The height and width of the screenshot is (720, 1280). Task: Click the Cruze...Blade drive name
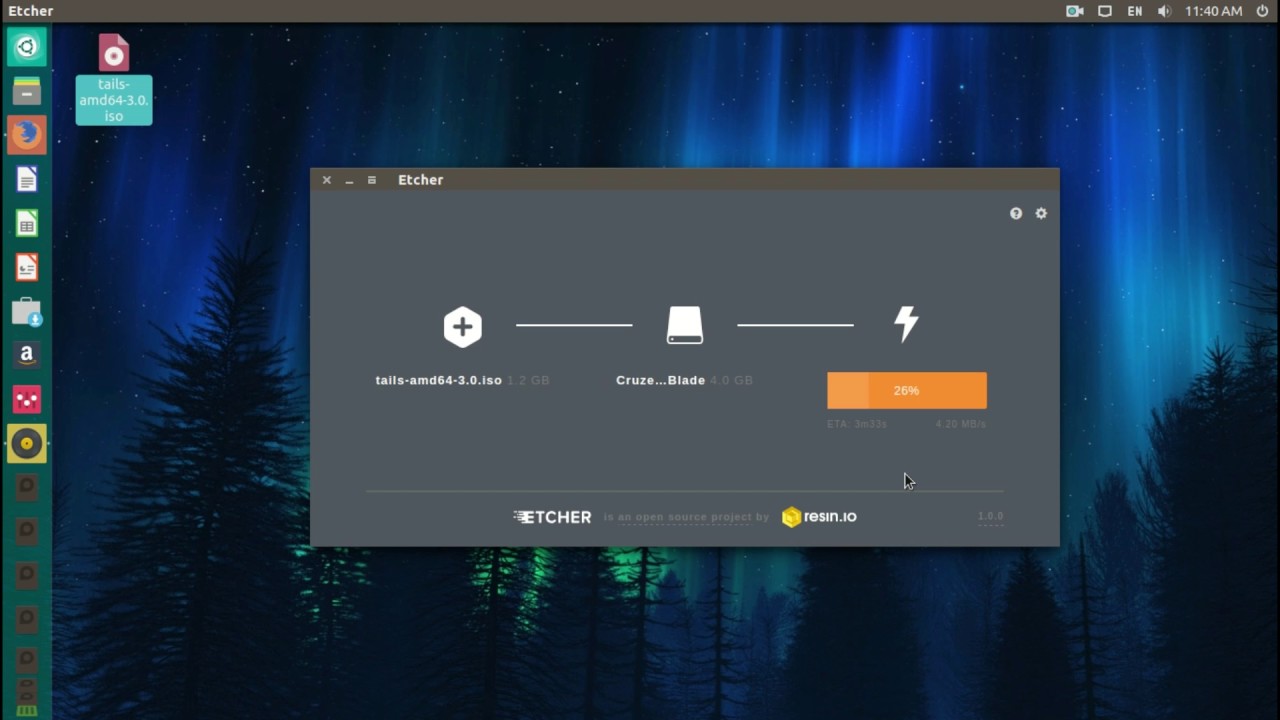click(x=660, y=380)
